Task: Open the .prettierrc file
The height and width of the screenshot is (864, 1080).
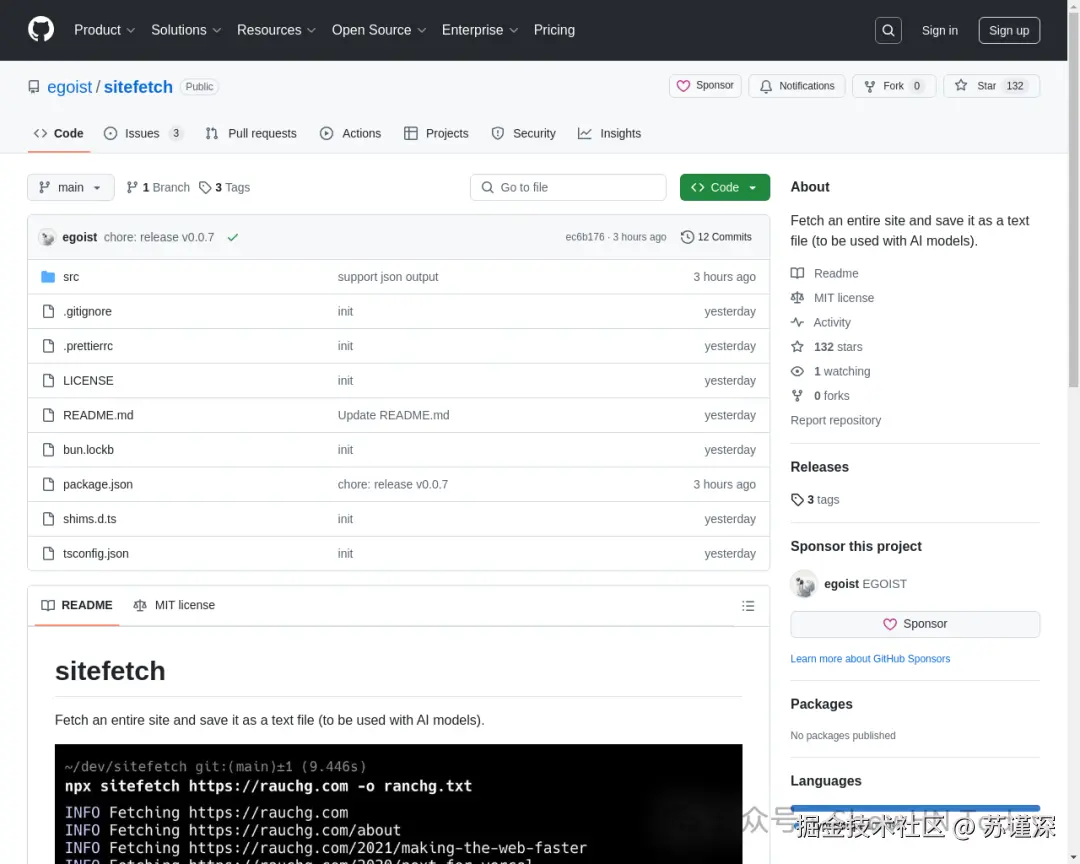Action: (x=87, y=346)
